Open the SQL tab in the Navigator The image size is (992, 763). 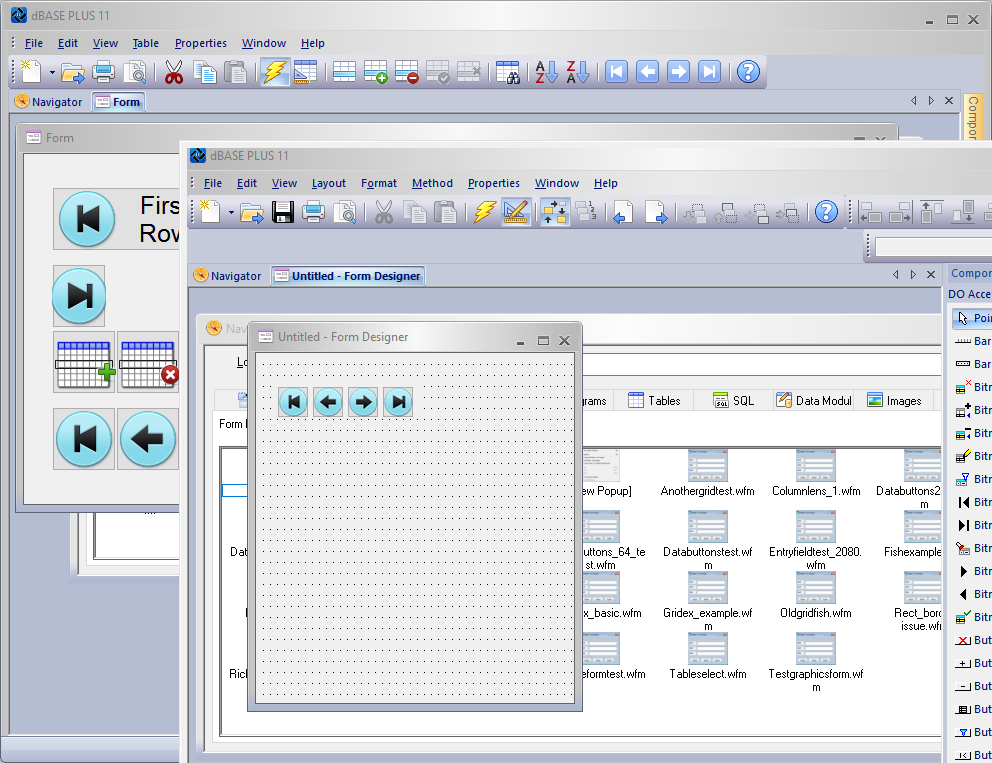tap(733, 400)
